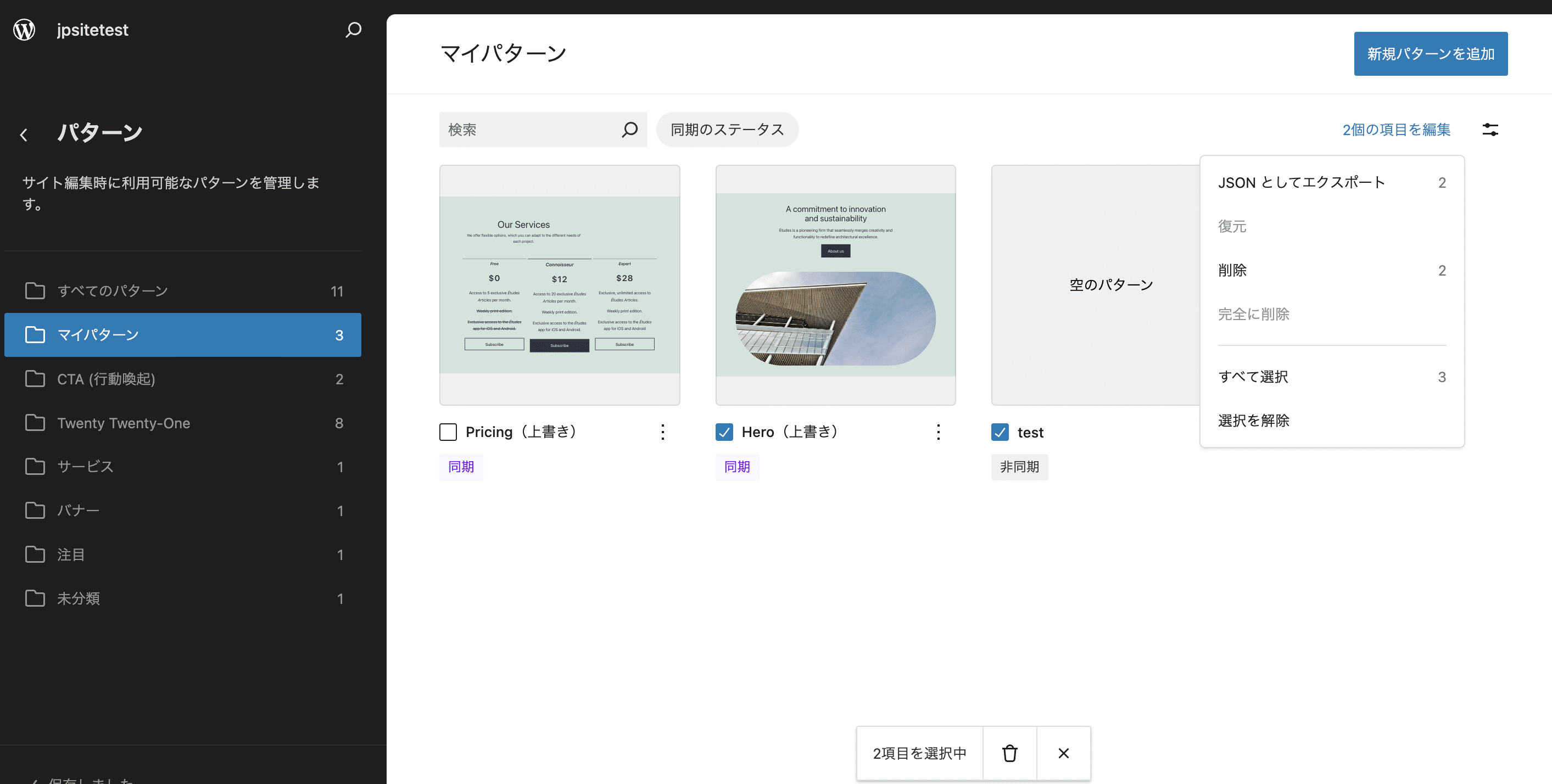The image size is (1552, 784).
Task: Open the すべてのパターン category
Action: click(182, 291)
